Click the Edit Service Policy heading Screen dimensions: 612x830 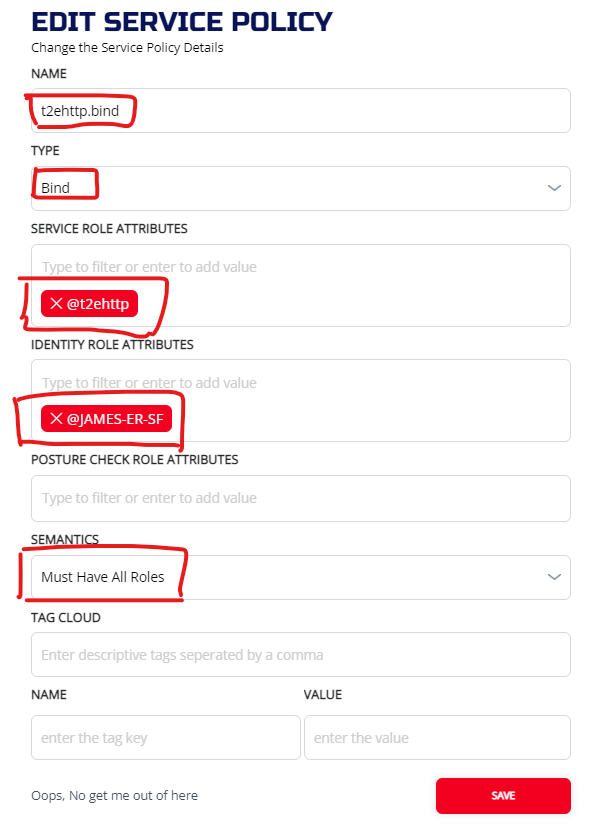(182, 22)
